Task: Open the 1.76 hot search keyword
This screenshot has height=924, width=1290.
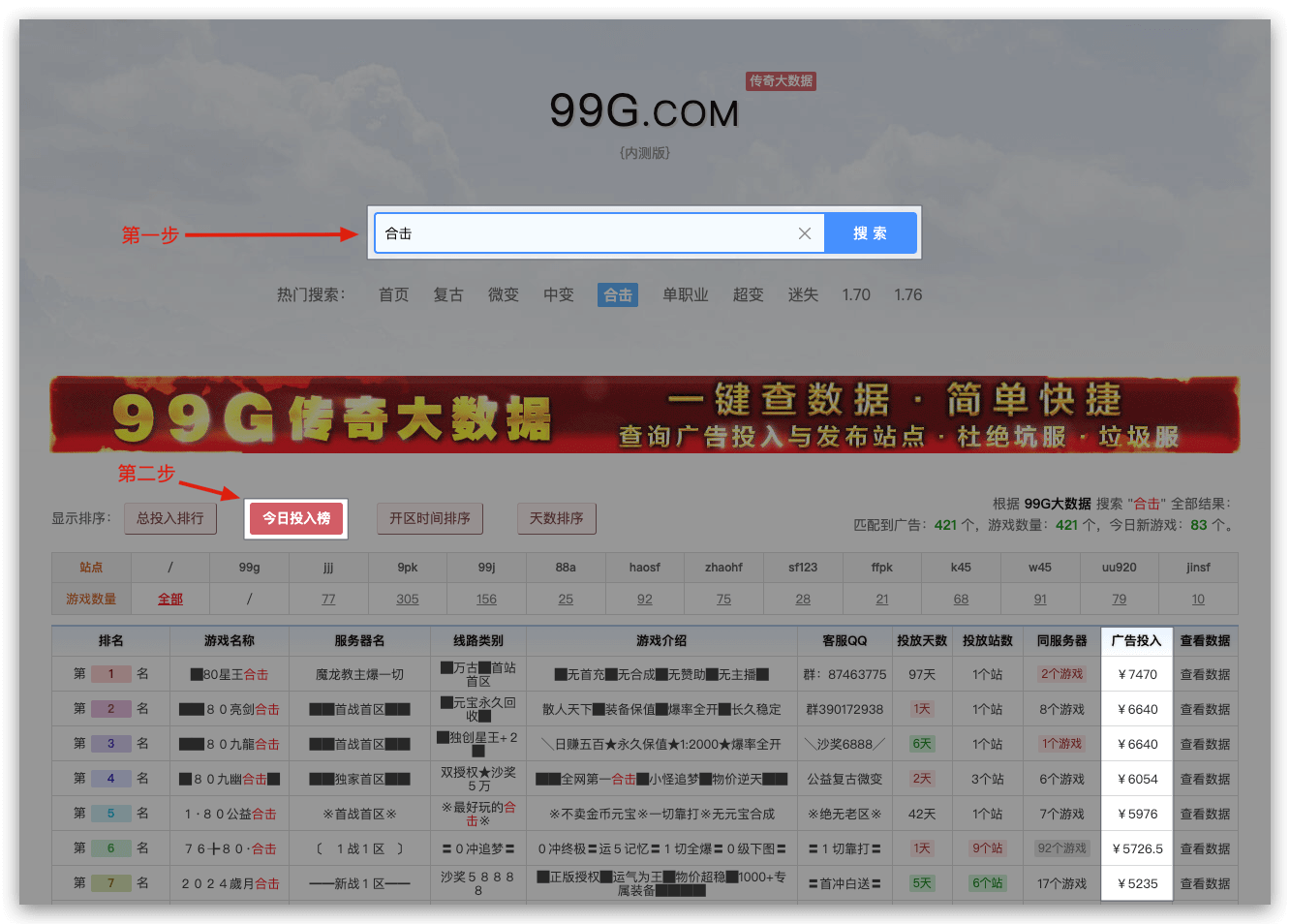Action: [907, 294]
